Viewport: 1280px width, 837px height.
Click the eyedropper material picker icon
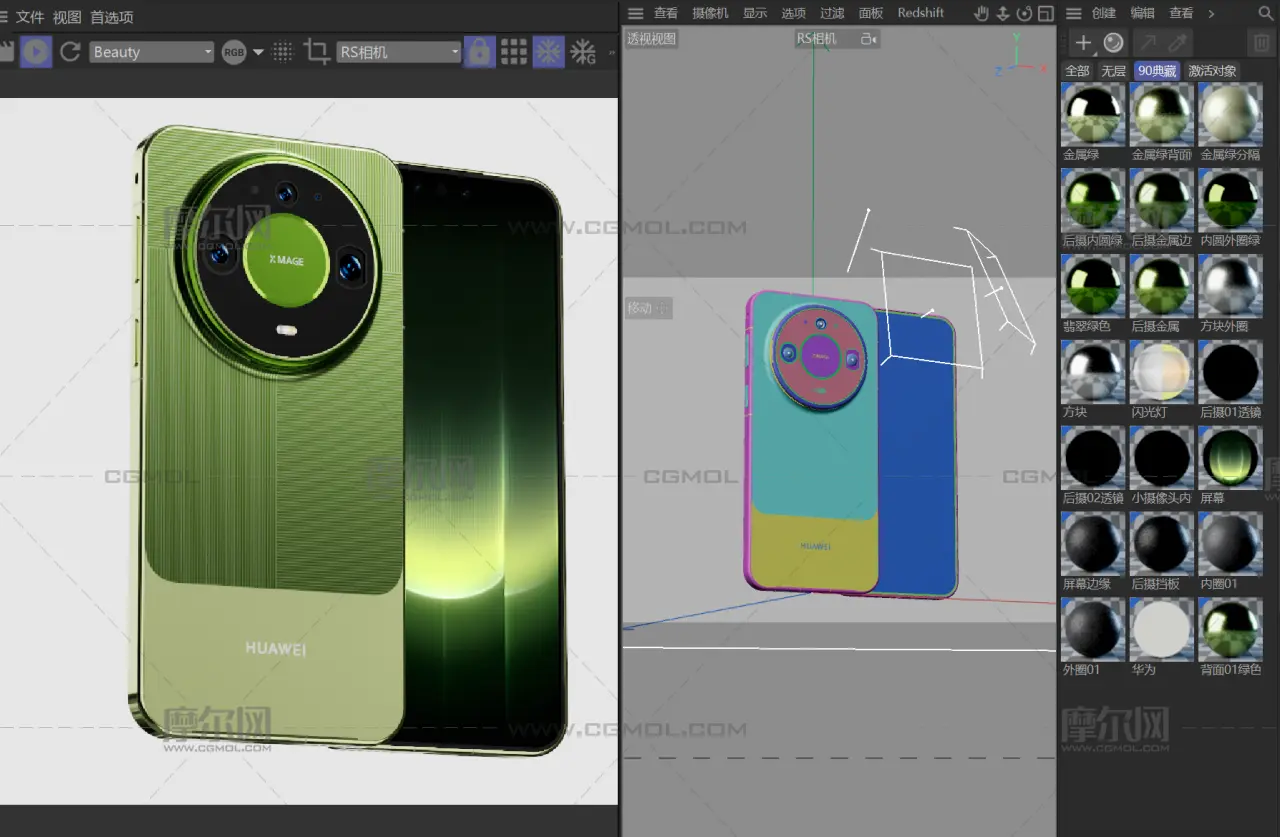click(x=1178, y=43)
